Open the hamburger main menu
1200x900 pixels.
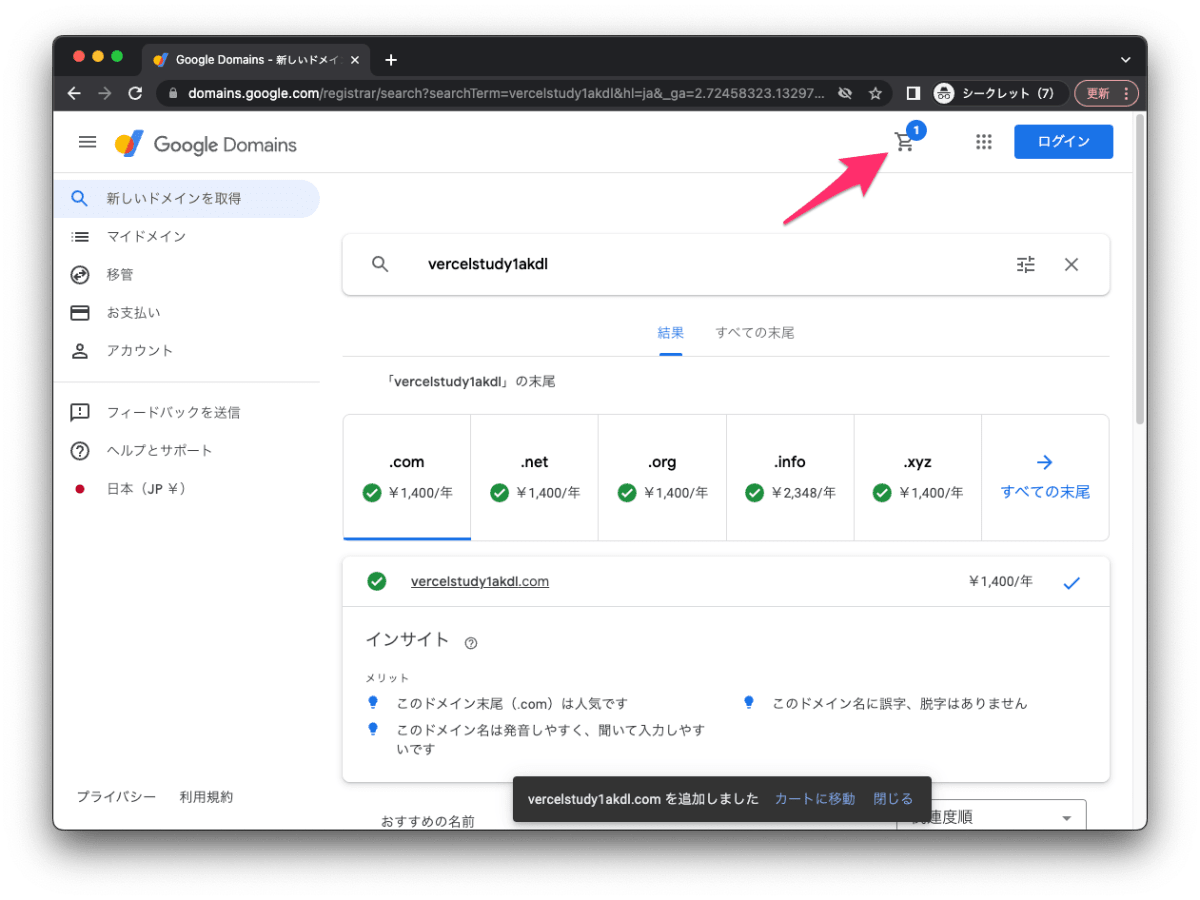(87, 142)
